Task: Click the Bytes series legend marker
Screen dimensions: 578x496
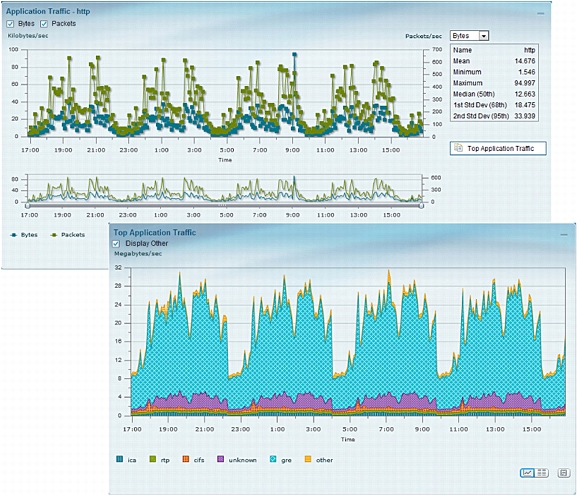Action: coord(14,235)
